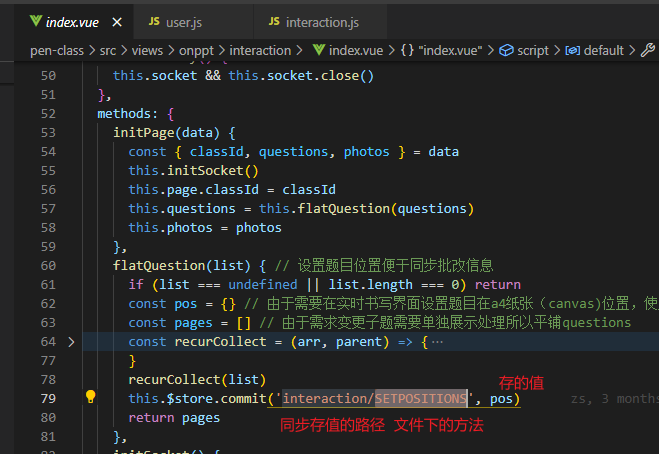Open views breadcrumb segment
This screenshot has height=454, width=659.
pos(147,51)
